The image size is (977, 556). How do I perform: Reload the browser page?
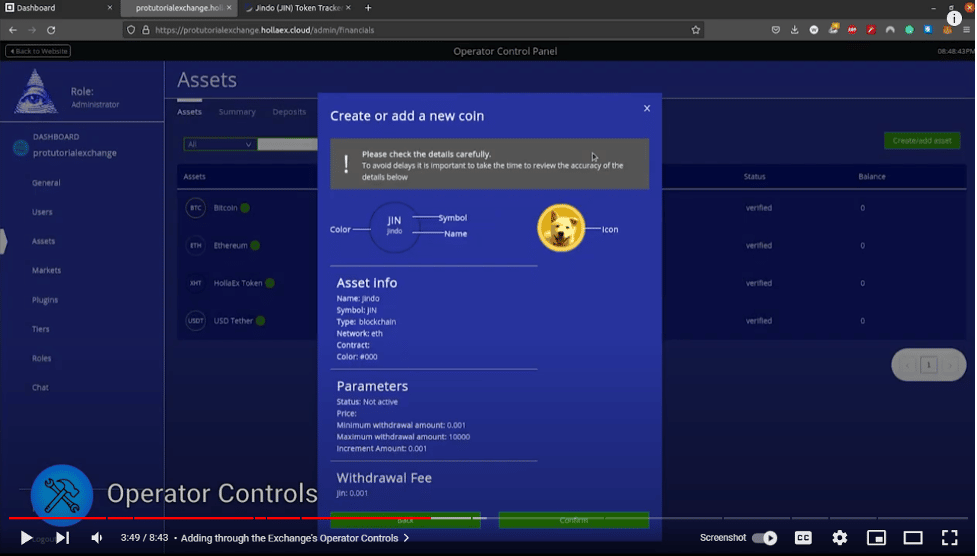coord(51,30)
